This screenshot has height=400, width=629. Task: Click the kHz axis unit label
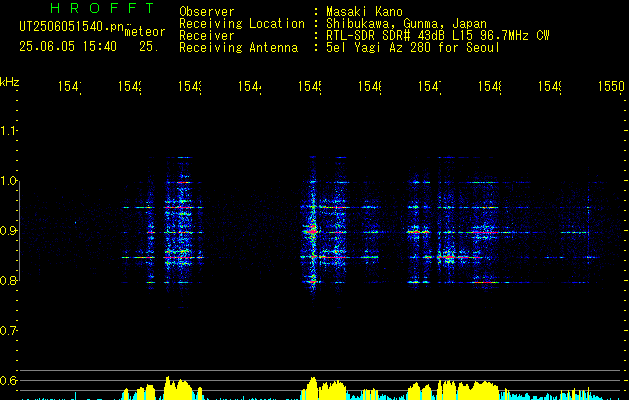10,82
